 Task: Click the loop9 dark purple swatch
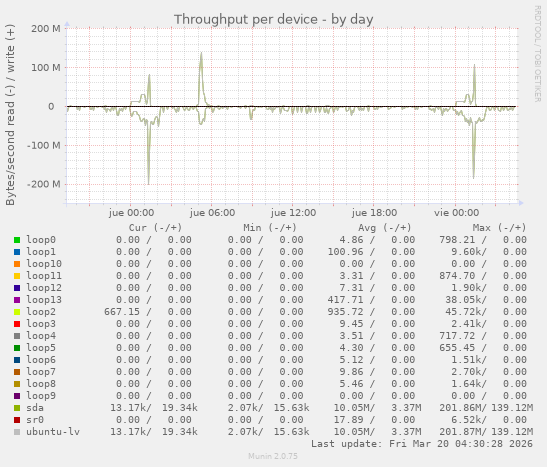[x=17, y=396]
